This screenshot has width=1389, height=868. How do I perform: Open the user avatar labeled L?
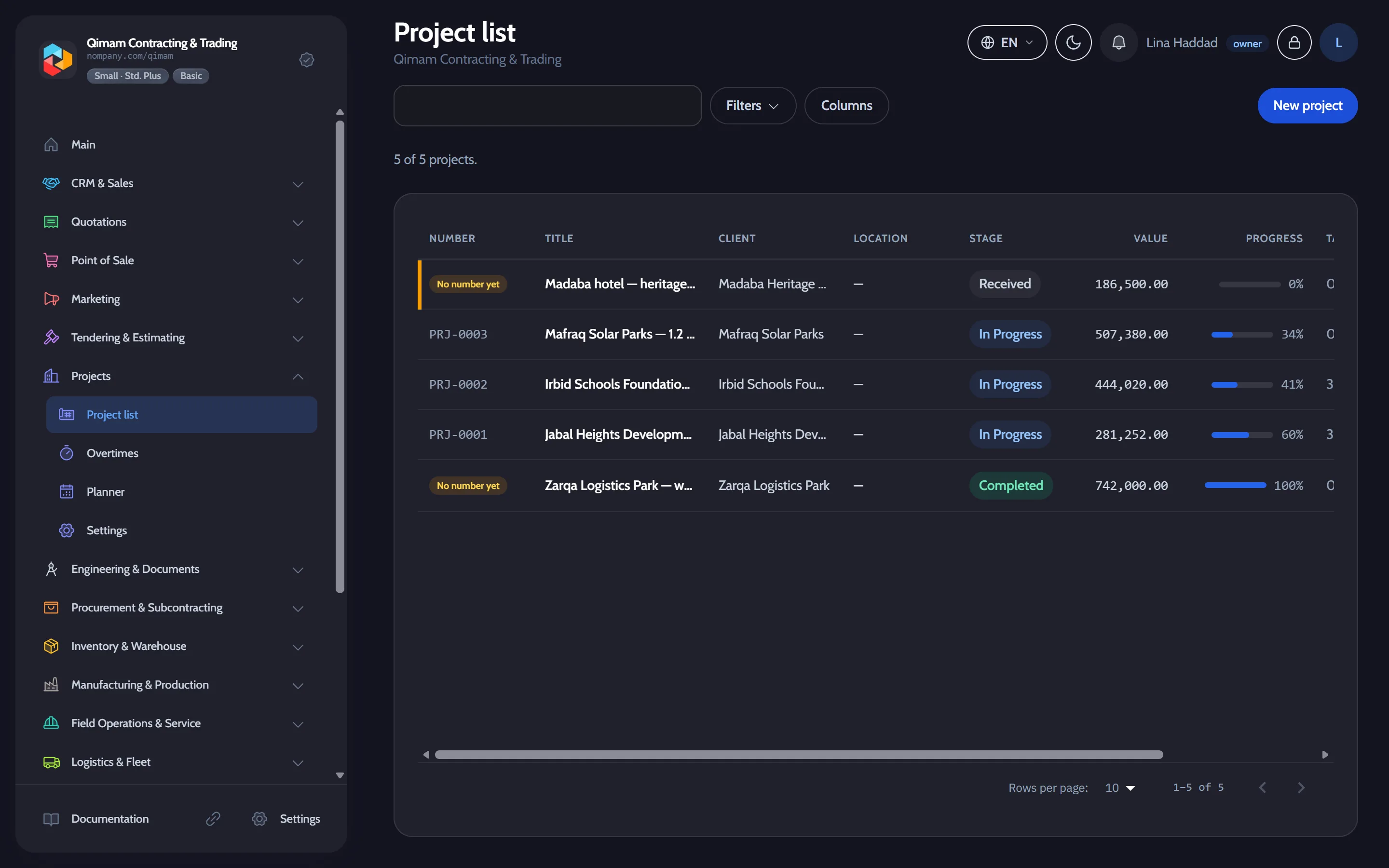(x=1338, y=42)
